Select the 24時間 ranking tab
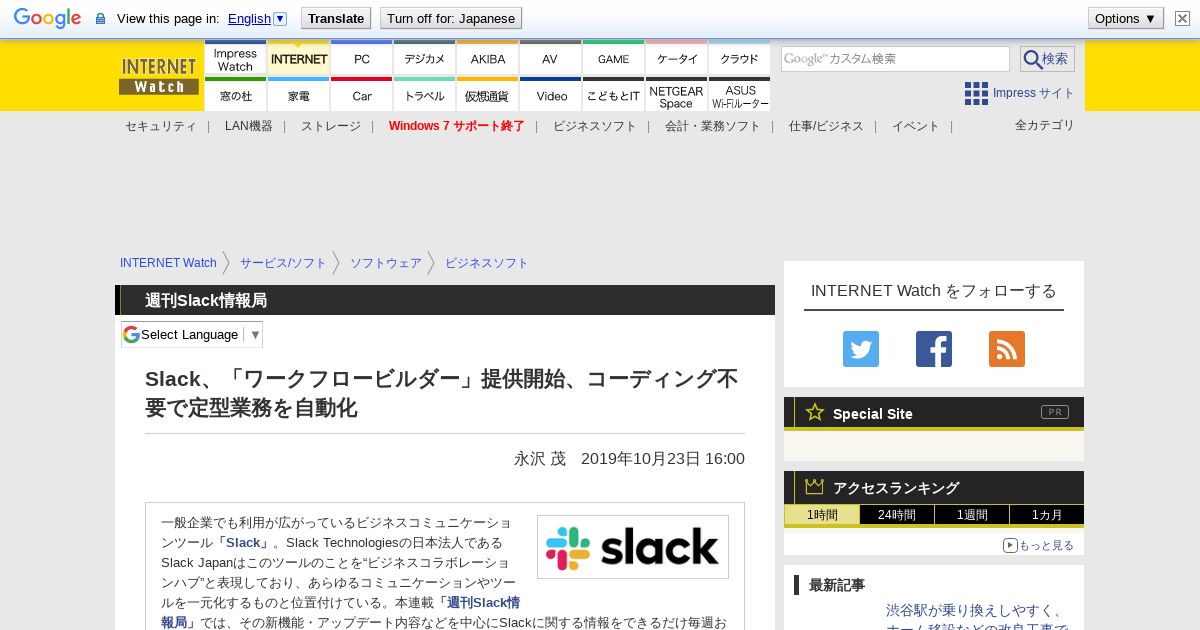This screenshot has height=630, width=1200. (x=897, y=515)
